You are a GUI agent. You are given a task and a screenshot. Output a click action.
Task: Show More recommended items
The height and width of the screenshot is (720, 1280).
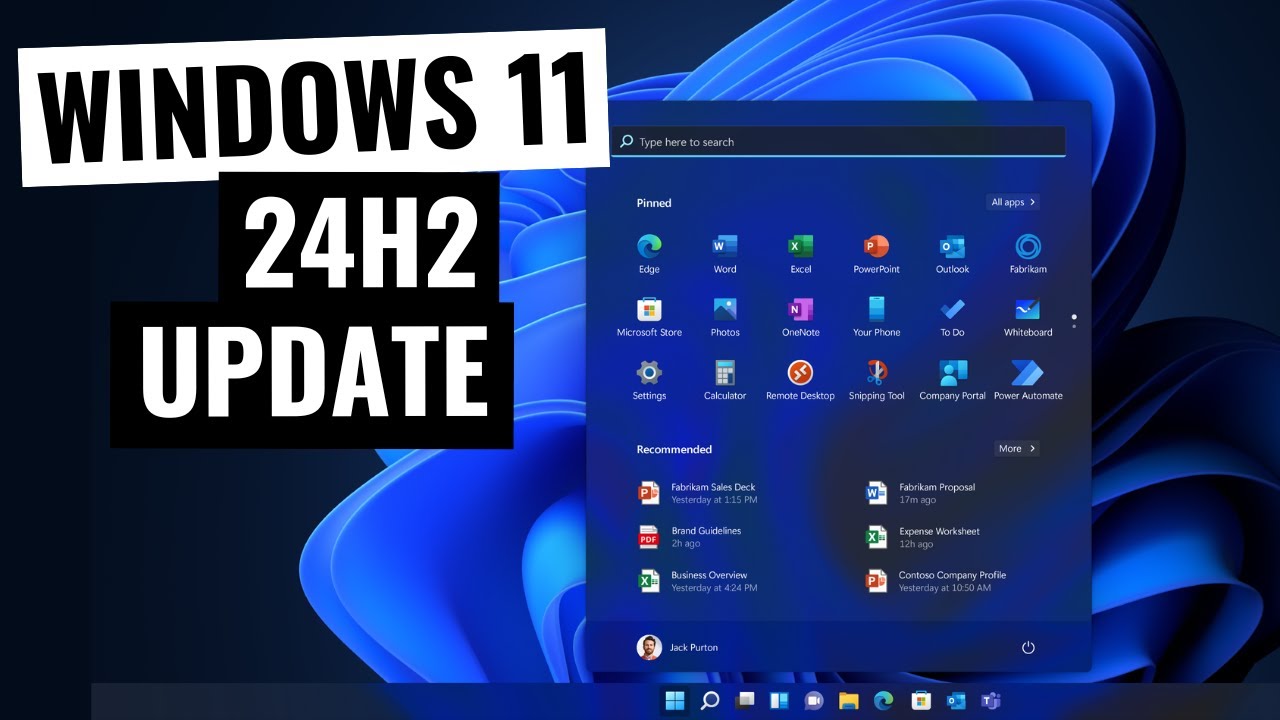pyautogui.click(x=1017, y=449)
